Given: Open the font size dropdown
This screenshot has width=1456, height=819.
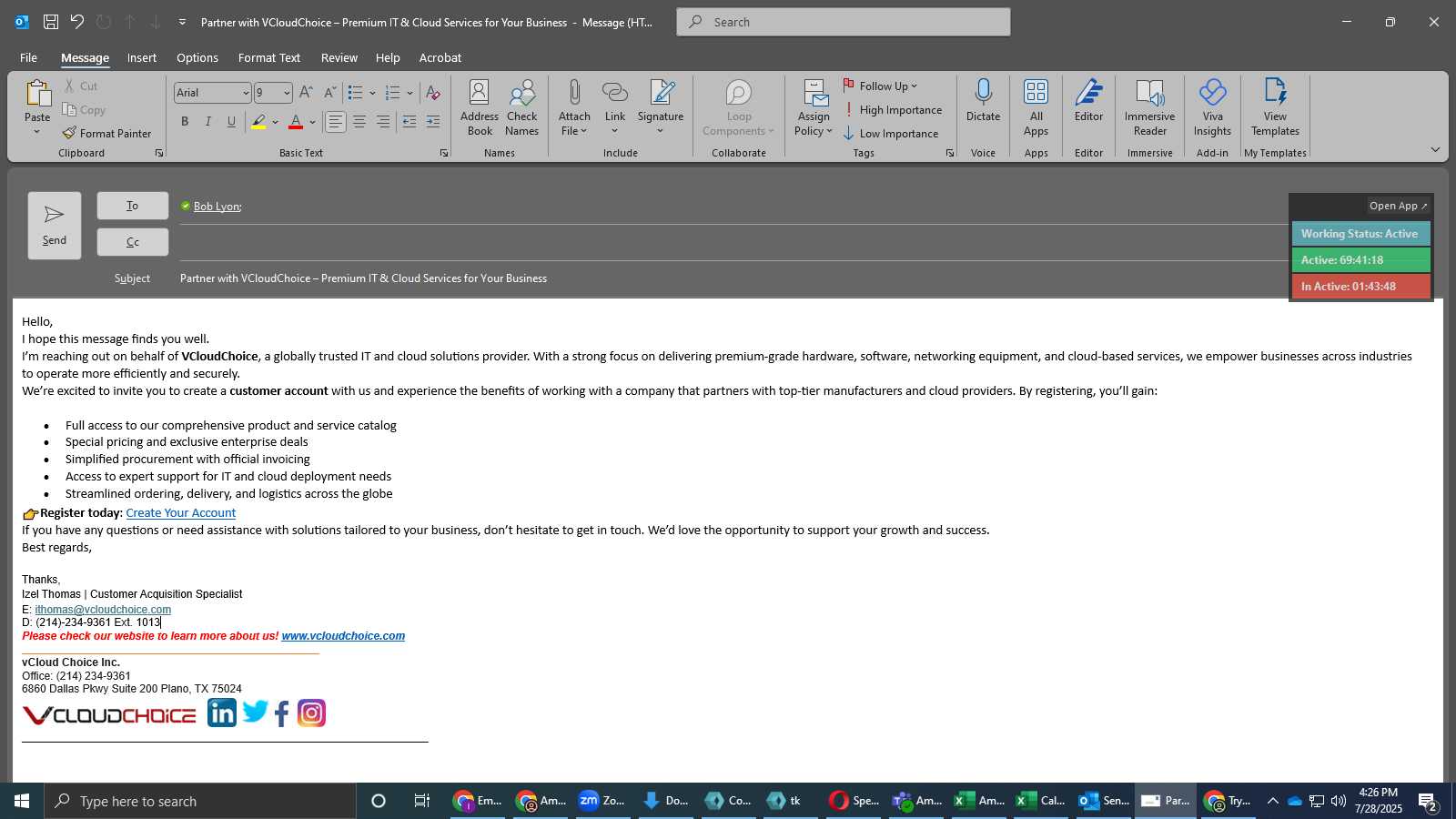Looking at the screenshot, I should click(x=287, y=93).
